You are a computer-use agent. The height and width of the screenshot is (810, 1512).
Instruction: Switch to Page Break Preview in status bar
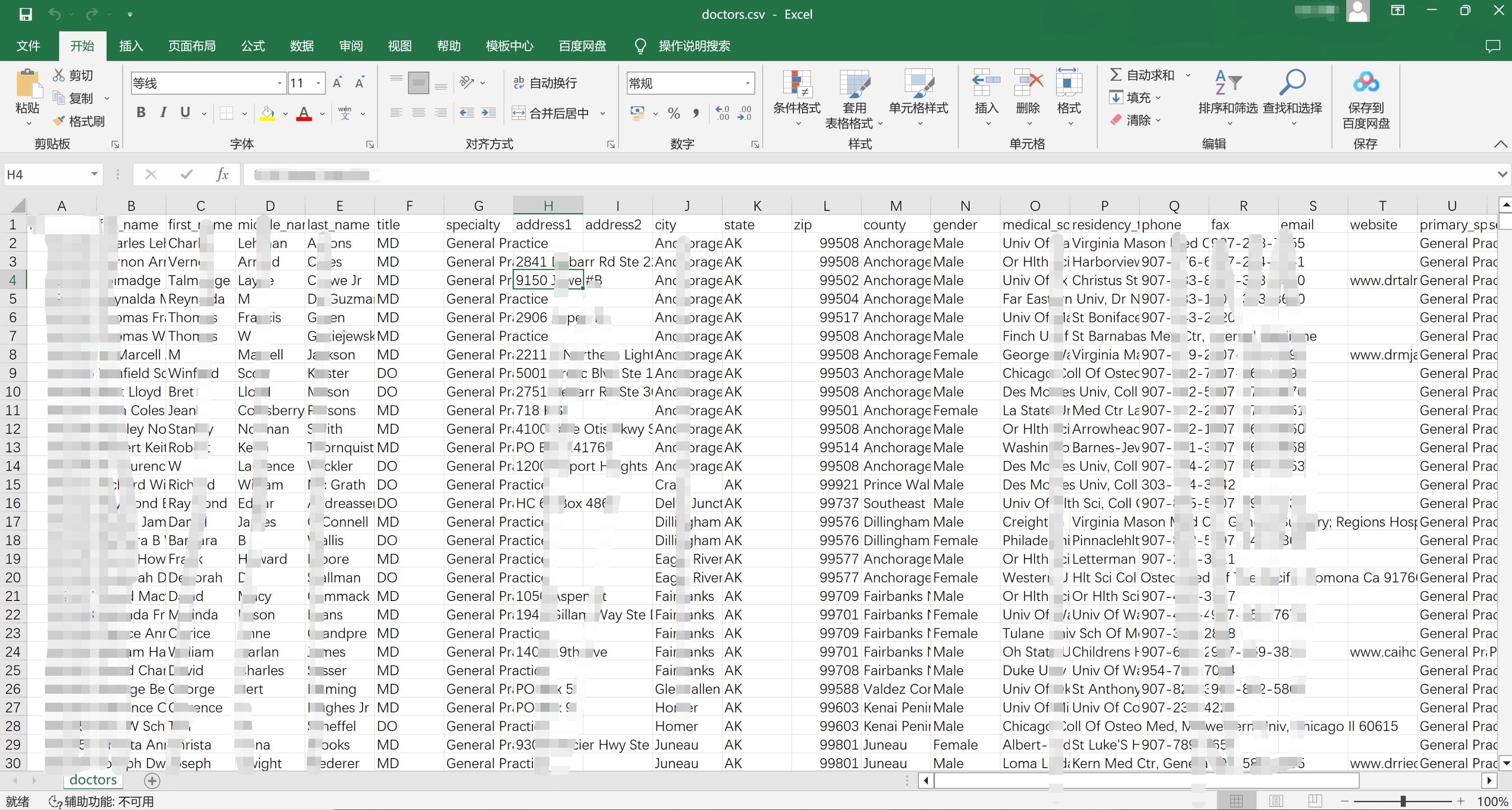point(1315,801)
